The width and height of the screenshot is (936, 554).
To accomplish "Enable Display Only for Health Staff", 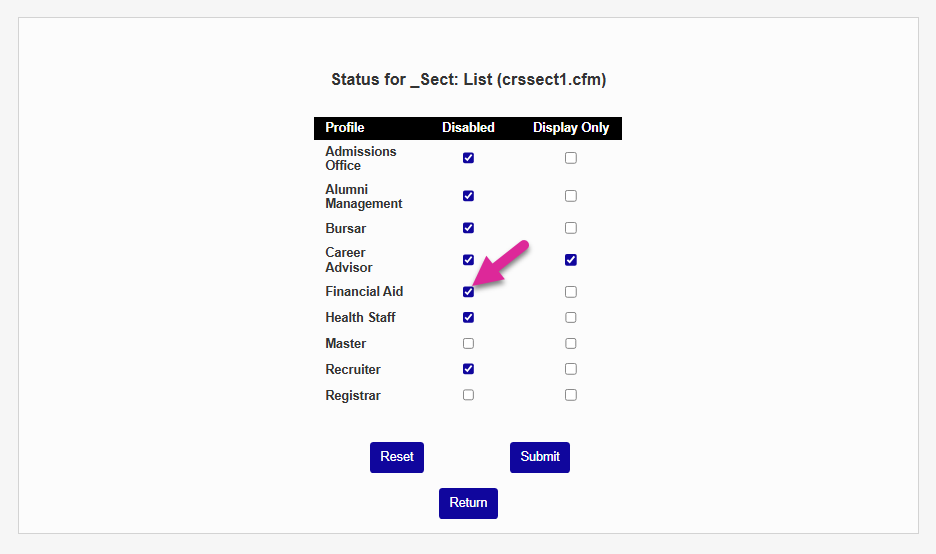I will (x=570, y=318).
